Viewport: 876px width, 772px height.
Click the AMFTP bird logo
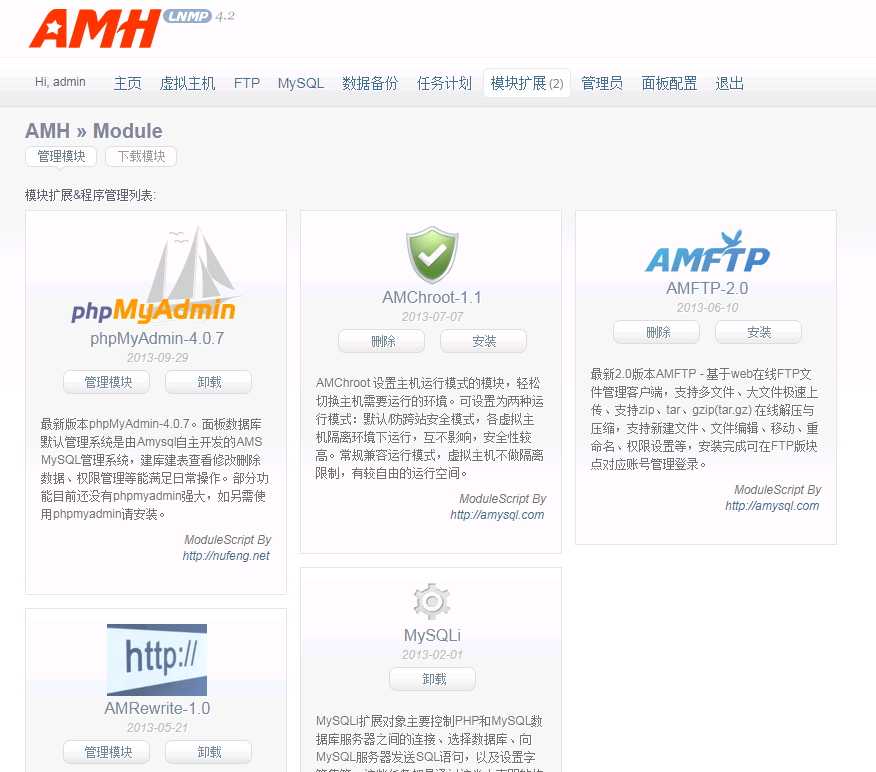pyautogui.click(x=707, y=251)
